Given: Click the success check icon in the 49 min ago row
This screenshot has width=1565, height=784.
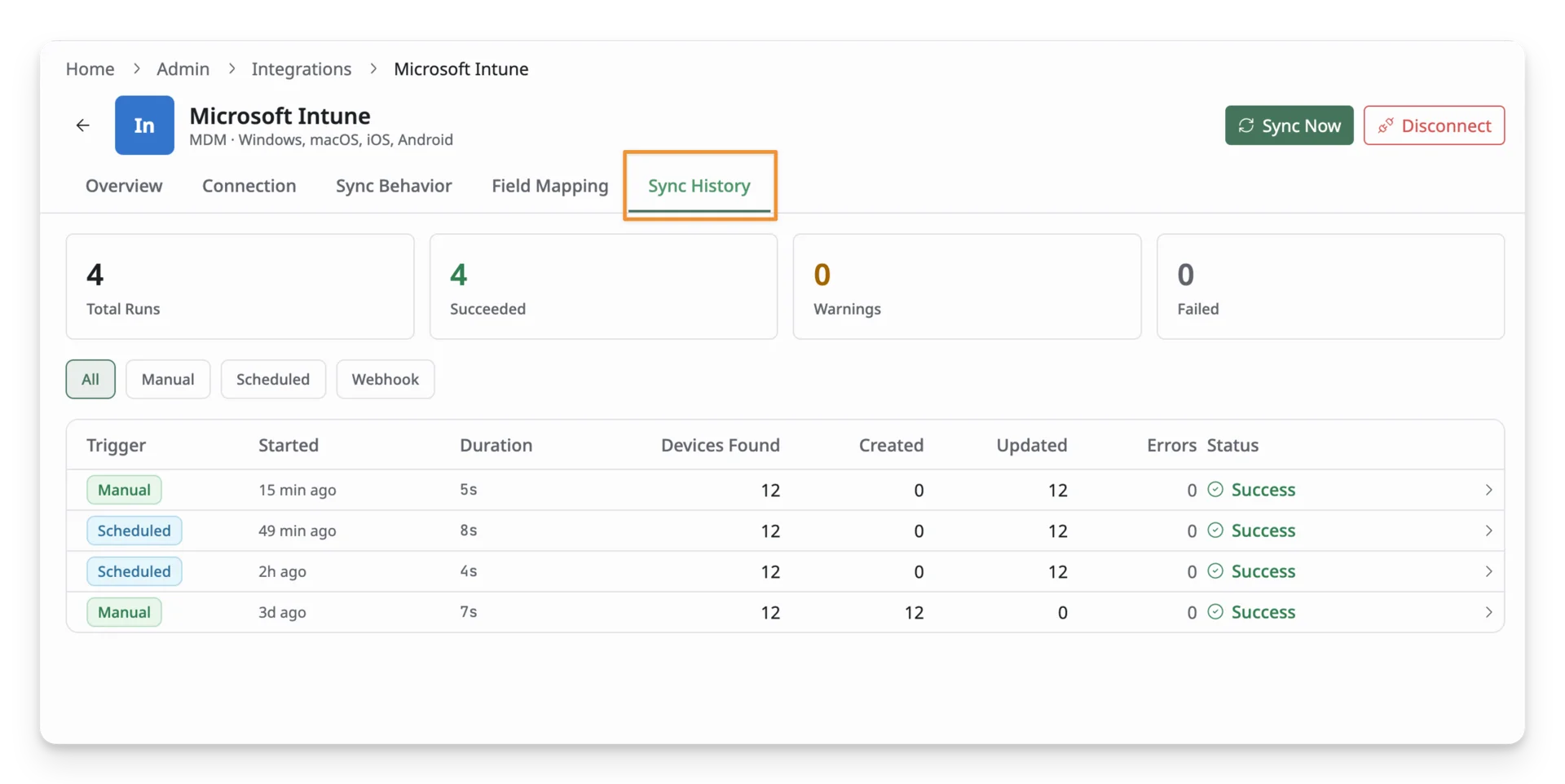Looking at the screenshot, I should [1215, 531].
